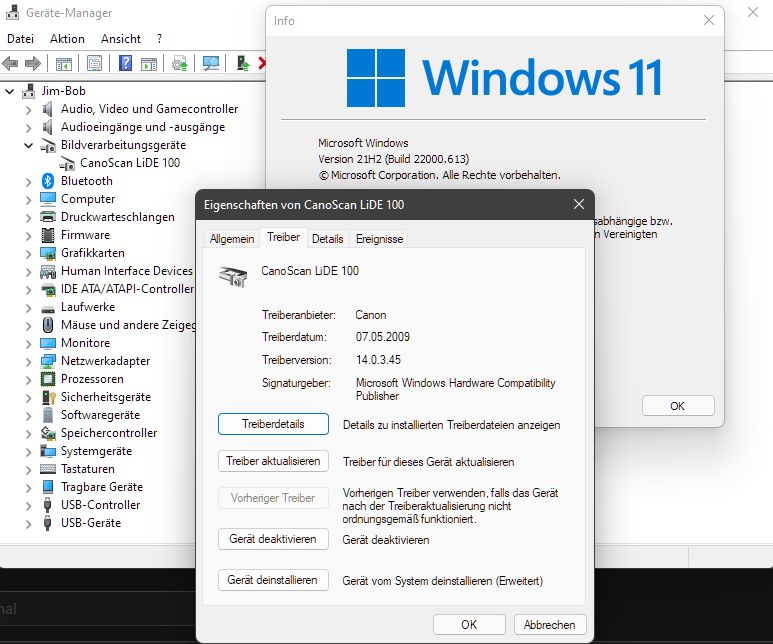Screen dimensions: 773x644
Task: Click the CanoScan LiDE 100 scanner icon in tree
Action: coord(67,163)
